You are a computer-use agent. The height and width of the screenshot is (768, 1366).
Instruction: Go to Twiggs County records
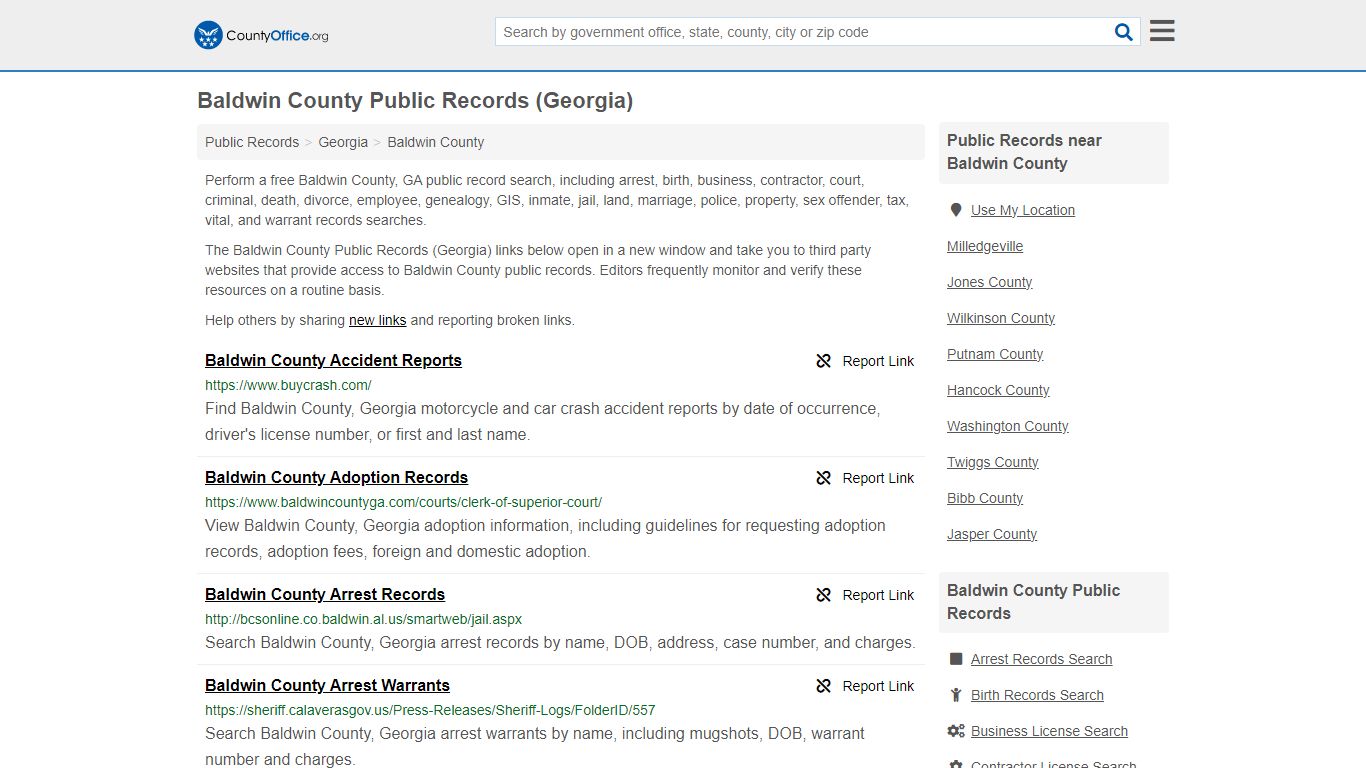point(993,462)
